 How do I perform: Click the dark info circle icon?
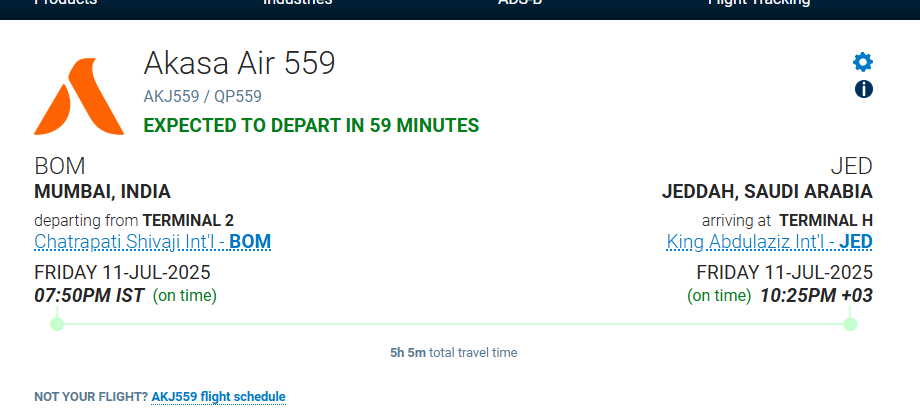tap(864, 89)
